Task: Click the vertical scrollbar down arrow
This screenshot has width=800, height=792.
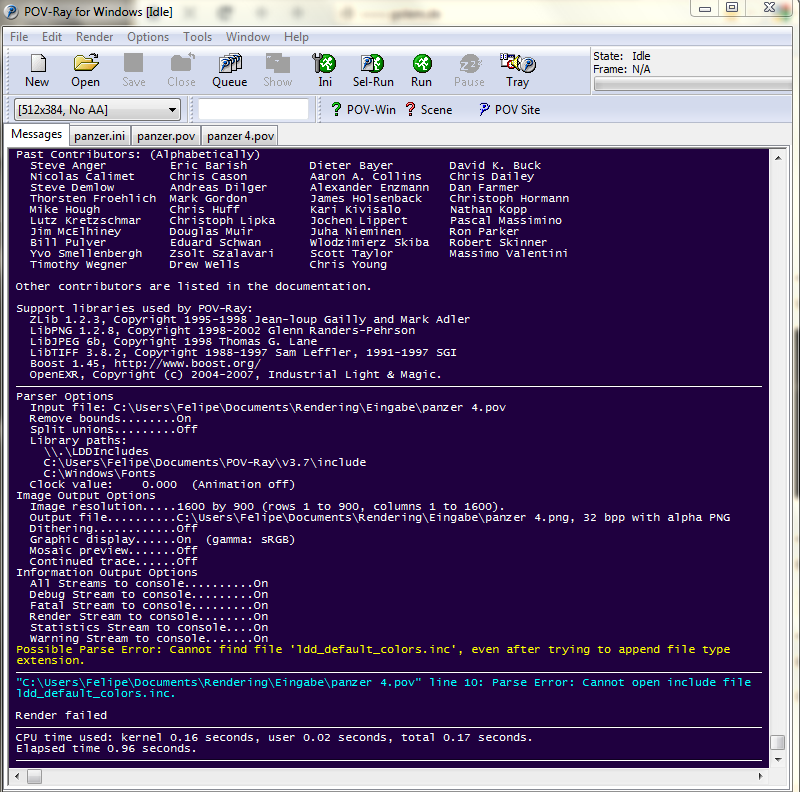Action: pyautogui.click(x=777, y=758)
